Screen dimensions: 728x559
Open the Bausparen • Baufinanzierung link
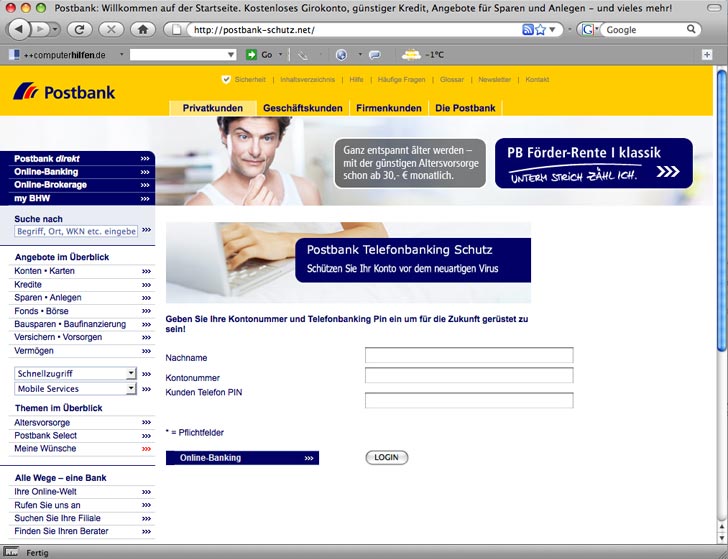[x=70, y=324]
